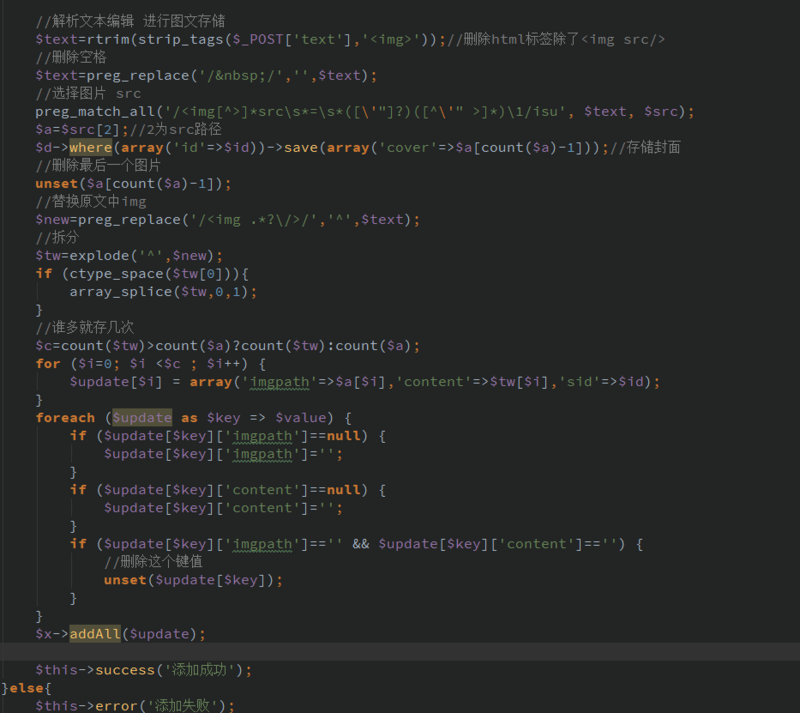Image resolution: width=800 pixels, height=713 pixels.
Task: Click the for loop keyword
Action: click(x=48, y=363)
